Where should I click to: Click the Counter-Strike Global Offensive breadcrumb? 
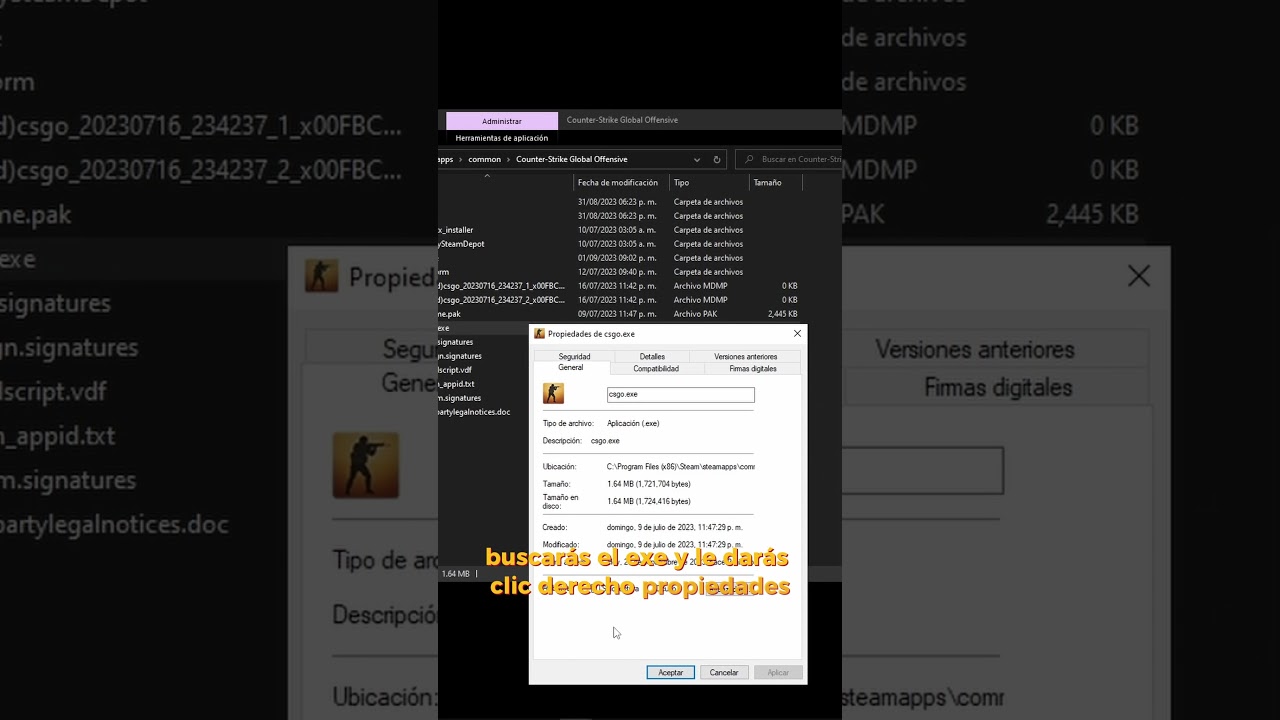572,159
